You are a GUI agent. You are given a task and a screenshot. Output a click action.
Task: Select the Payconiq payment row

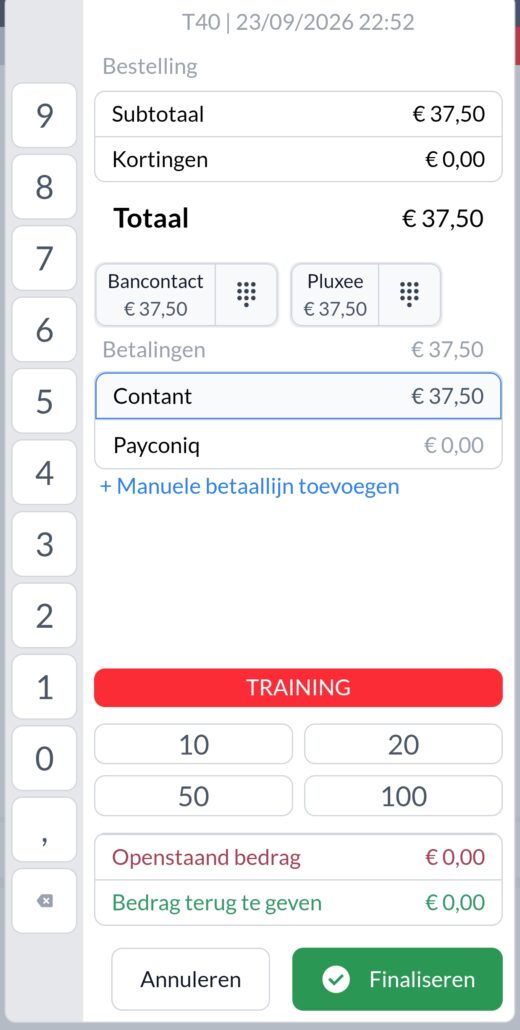click(x=299, y=445)
